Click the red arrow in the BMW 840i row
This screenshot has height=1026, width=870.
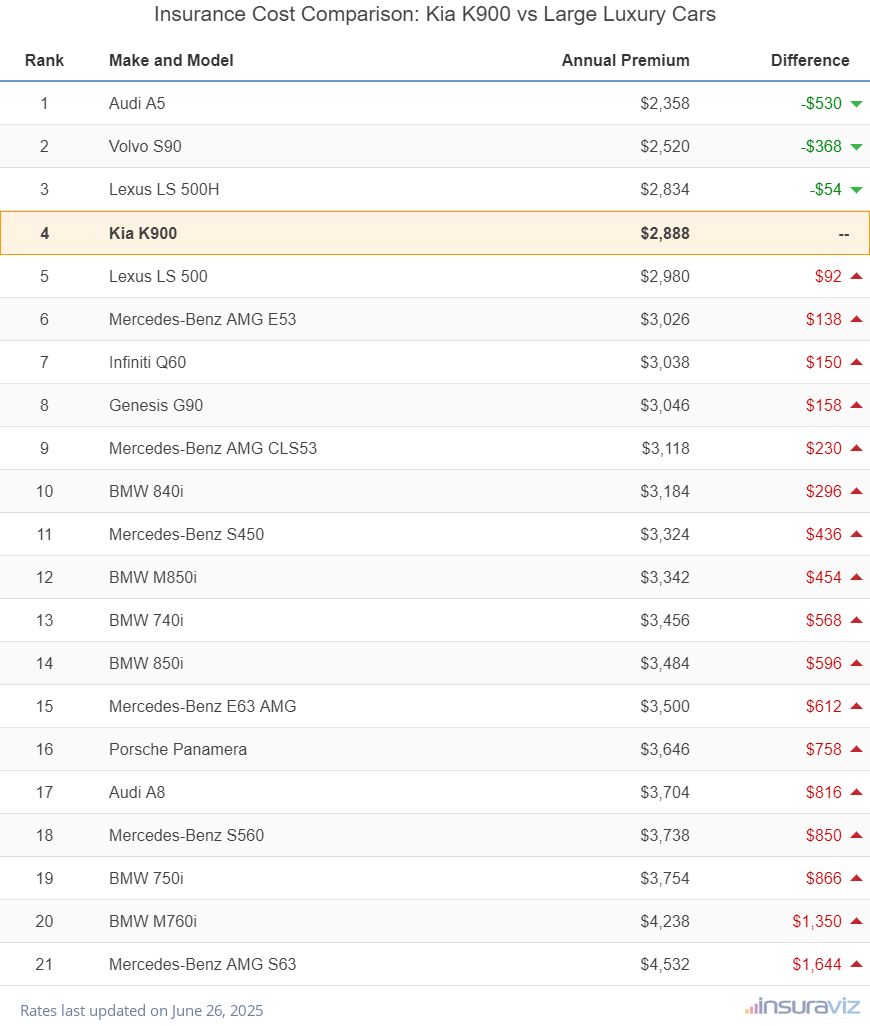pos(856,491)
